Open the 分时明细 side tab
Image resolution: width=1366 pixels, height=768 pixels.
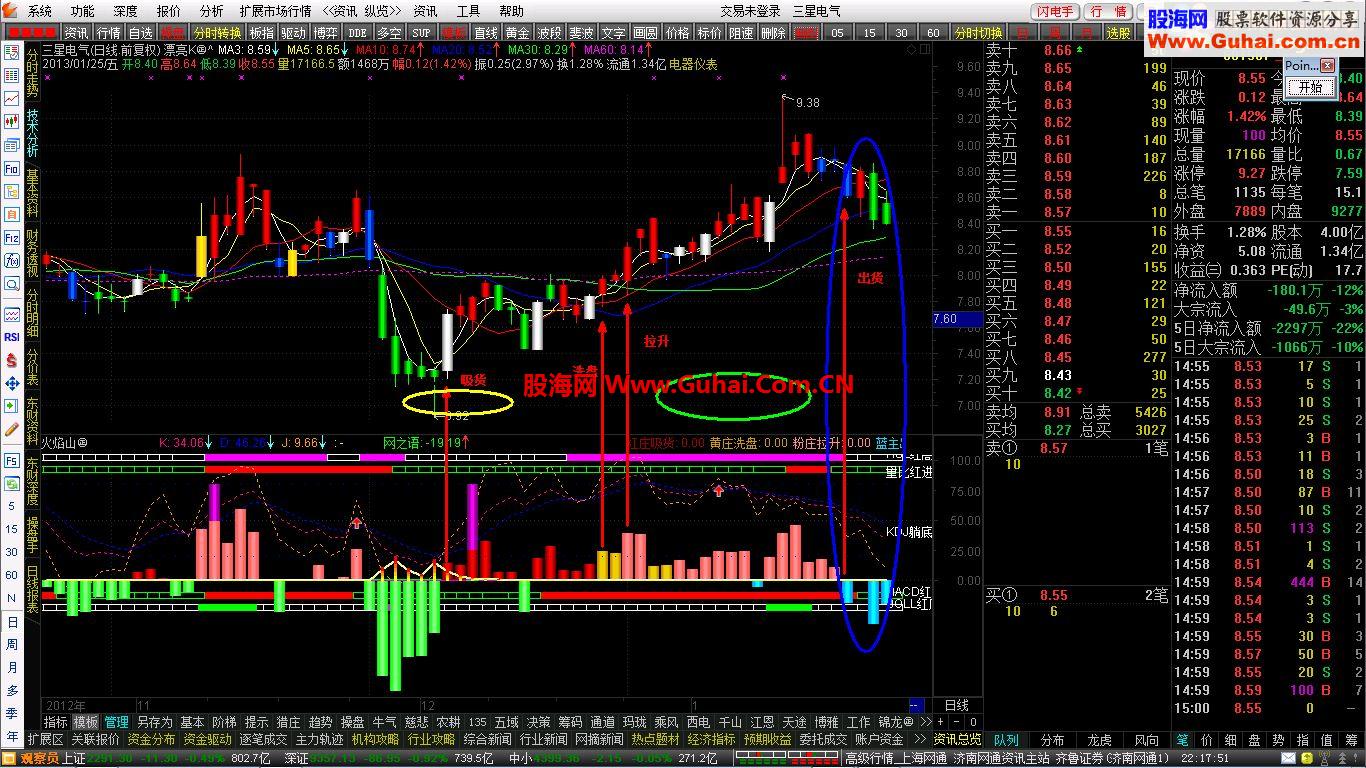pyautogui.click(x=32, y=314)
